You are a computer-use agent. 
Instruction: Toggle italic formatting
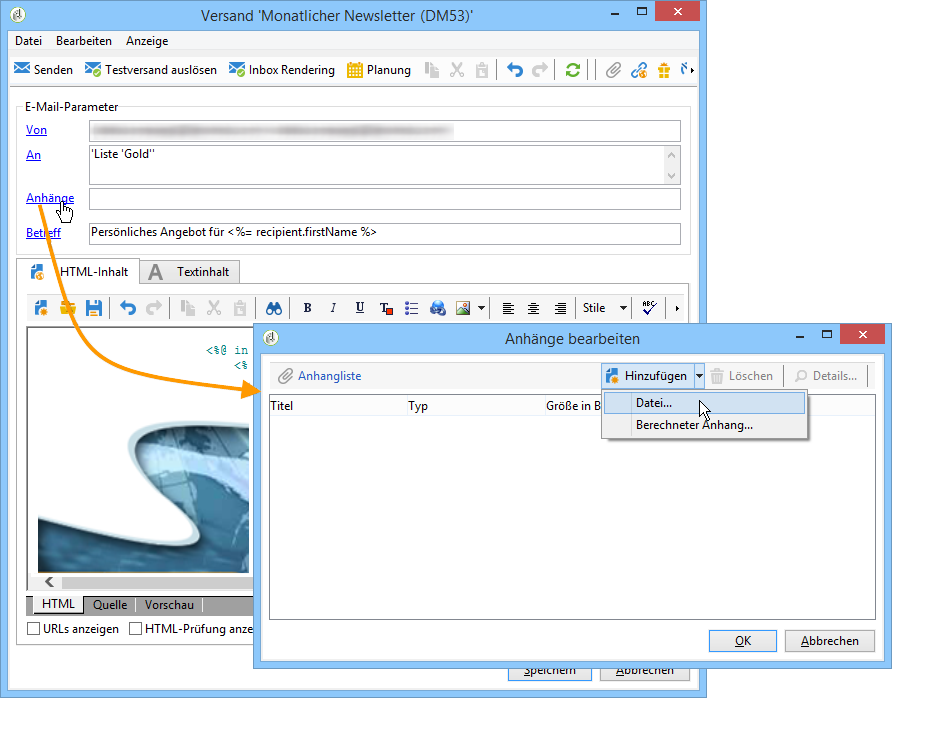333,308
